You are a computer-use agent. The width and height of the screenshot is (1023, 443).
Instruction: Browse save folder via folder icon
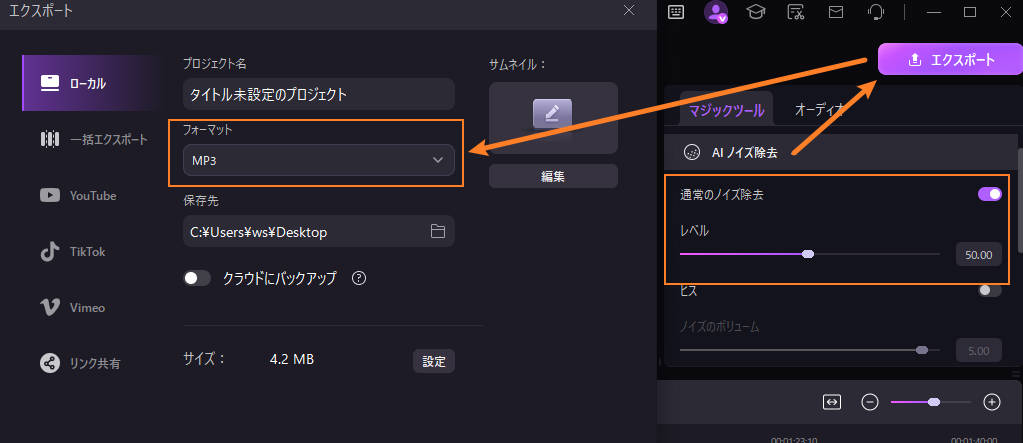click(437, 231)
